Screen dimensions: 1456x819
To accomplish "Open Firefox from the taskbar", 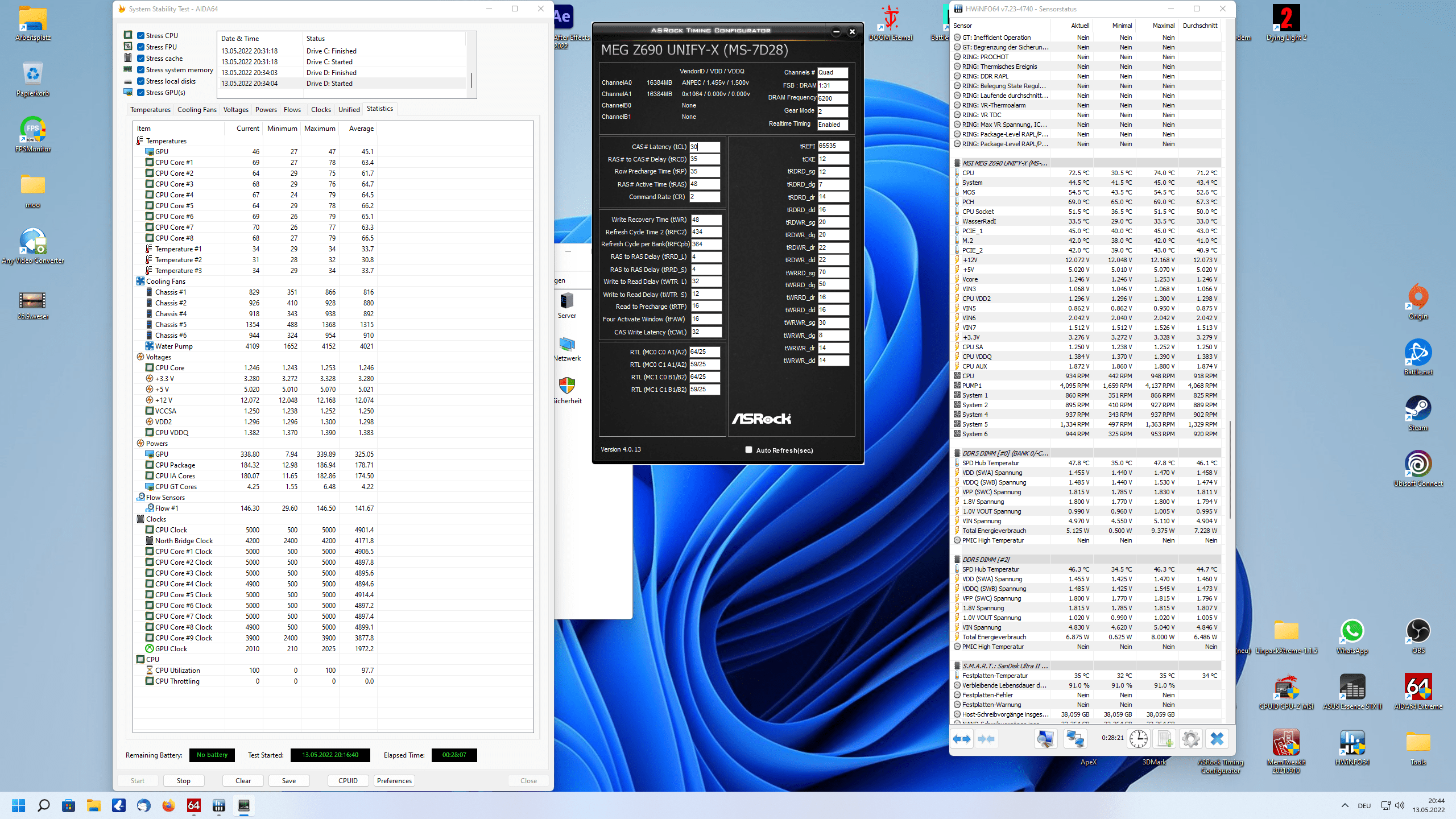I will [169, 805].
